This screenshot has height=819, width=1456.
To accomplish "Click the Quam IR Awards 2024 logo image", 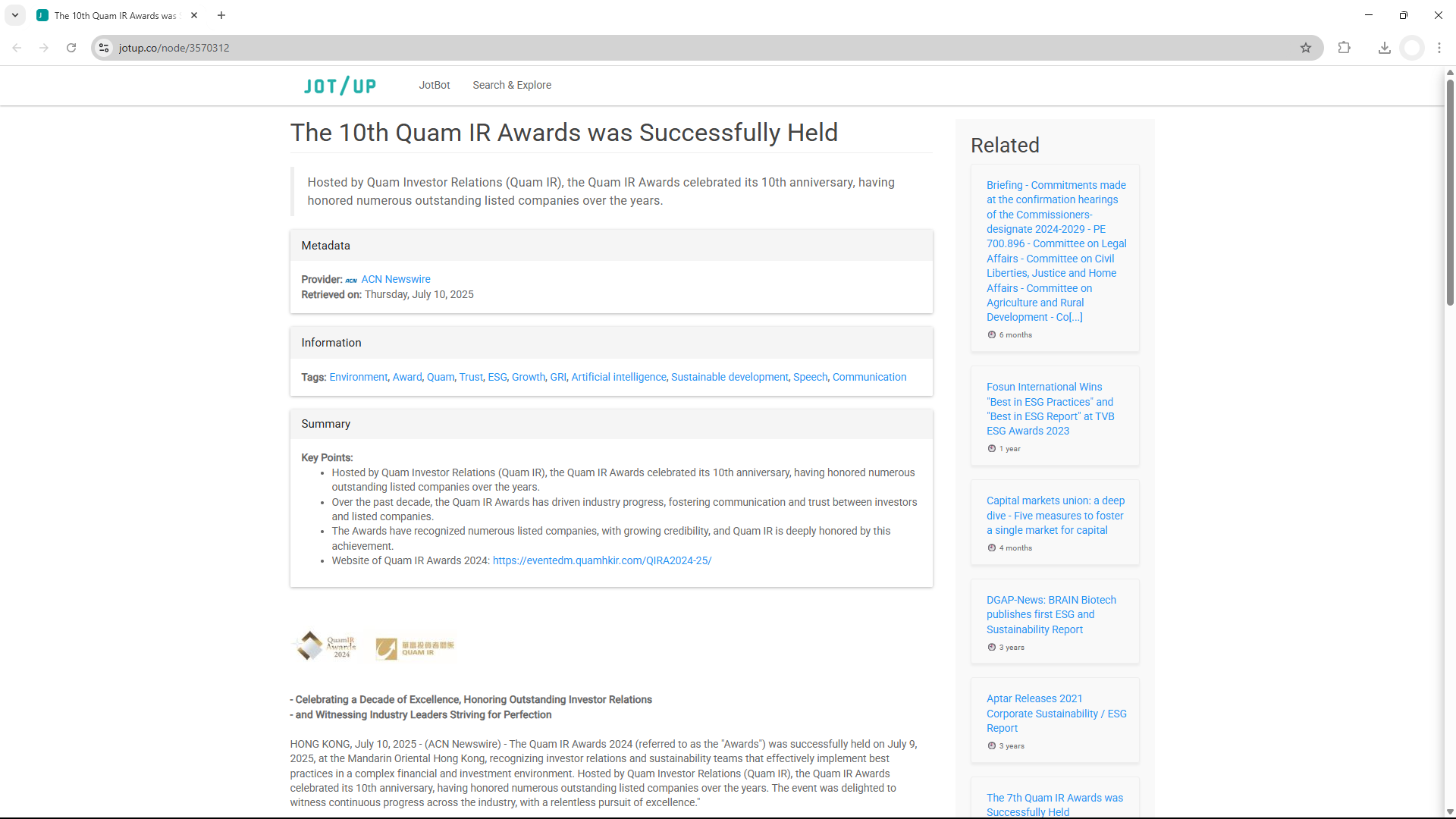I will click(327, 646).
